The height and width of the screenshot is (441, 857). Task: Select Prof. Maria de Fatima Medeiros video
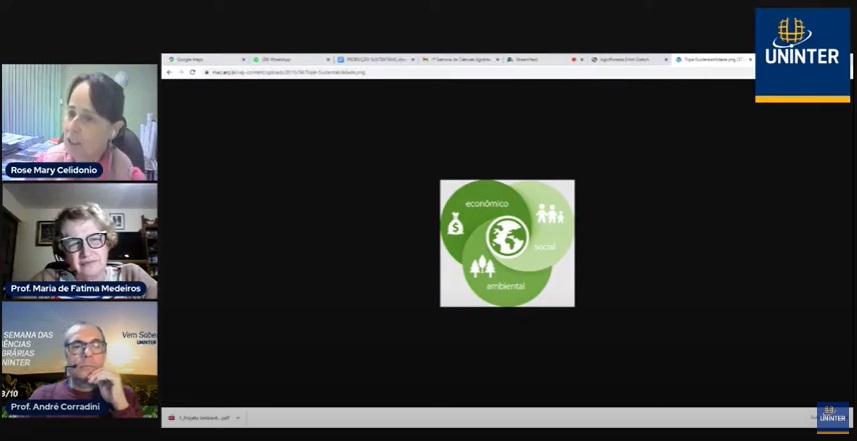[79, 239]
